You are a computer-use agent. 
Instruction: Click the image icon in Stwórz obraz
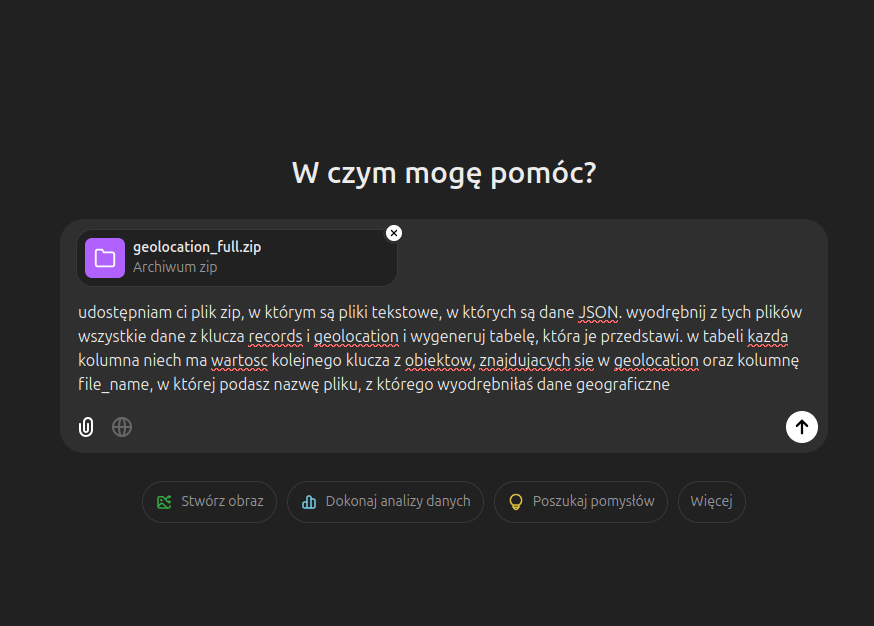pos(164,502)
